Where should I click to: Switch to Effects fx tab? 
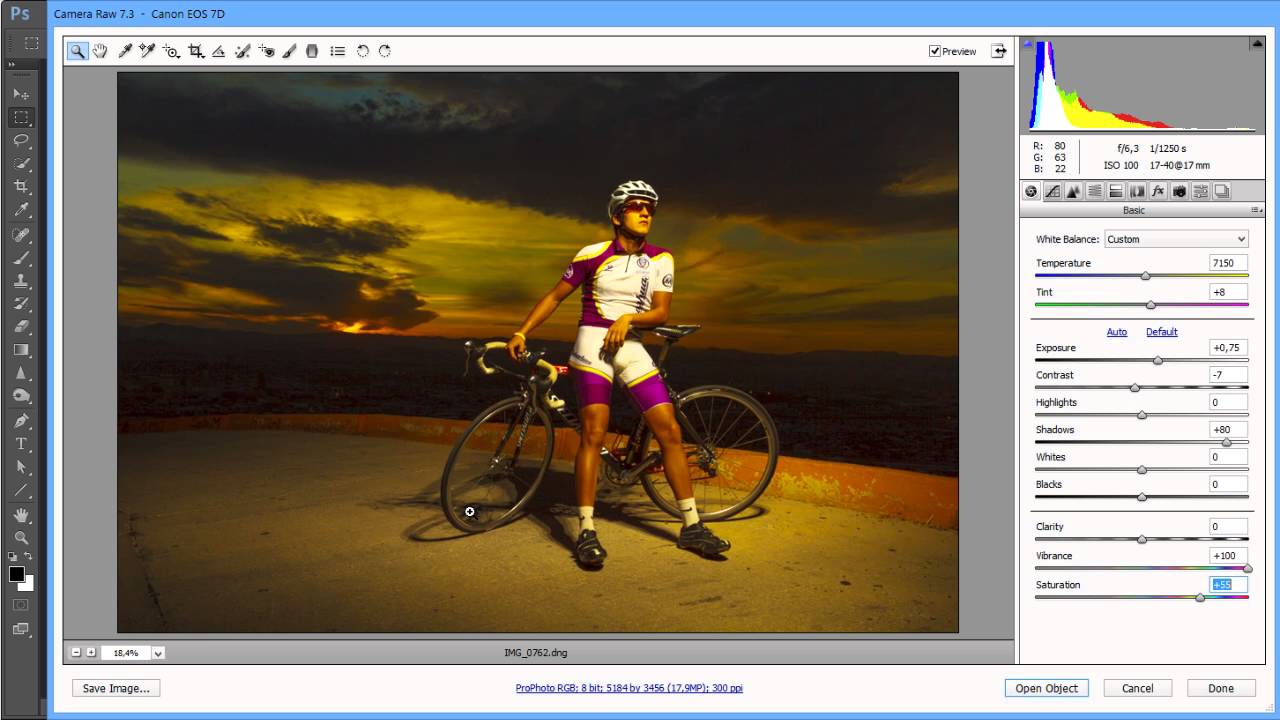point(1158,191)
